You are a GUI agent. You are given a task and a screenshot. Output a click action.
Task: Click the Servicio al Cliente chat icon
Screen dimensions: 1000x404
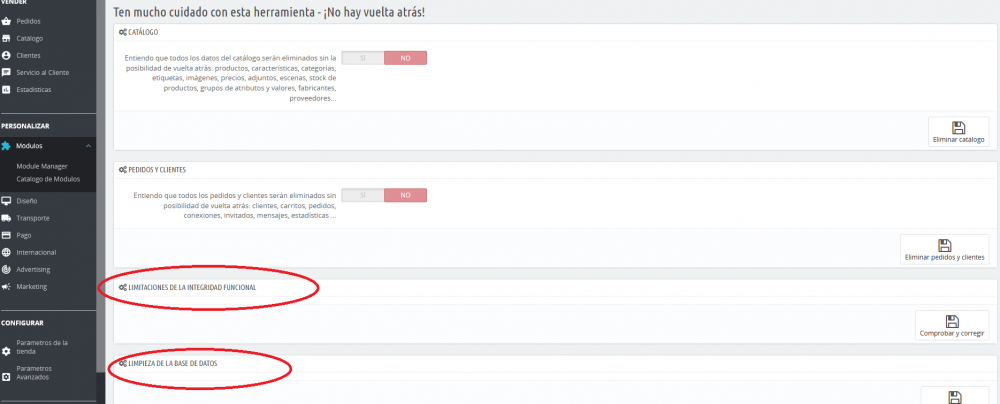pyautogui.click(x=6, y=73)
